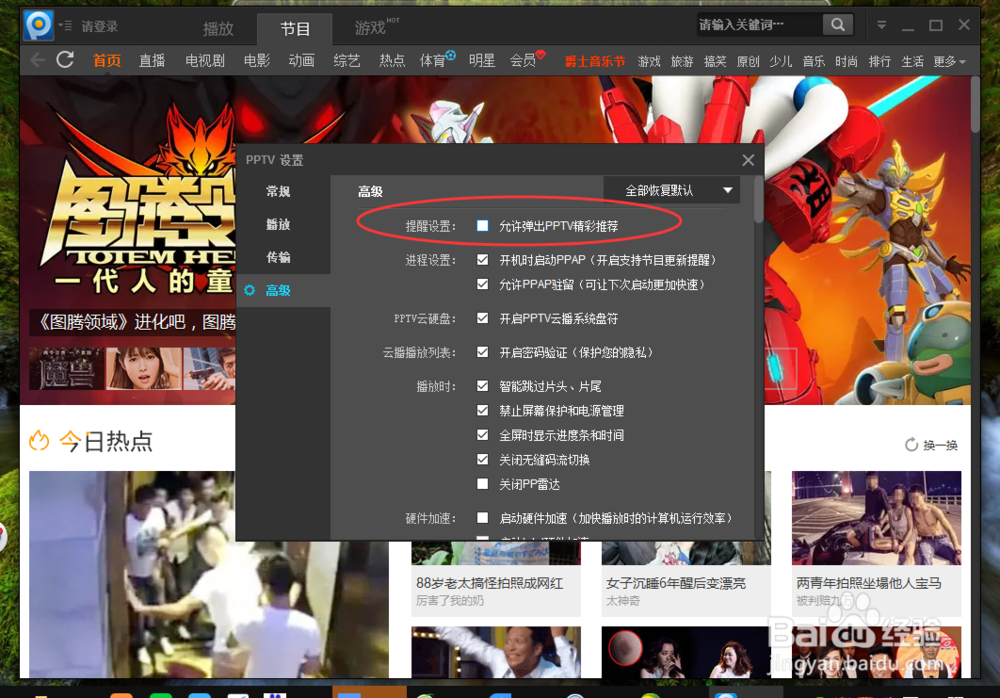Click the 会员 heart badge icon

[x=541, y=55]
